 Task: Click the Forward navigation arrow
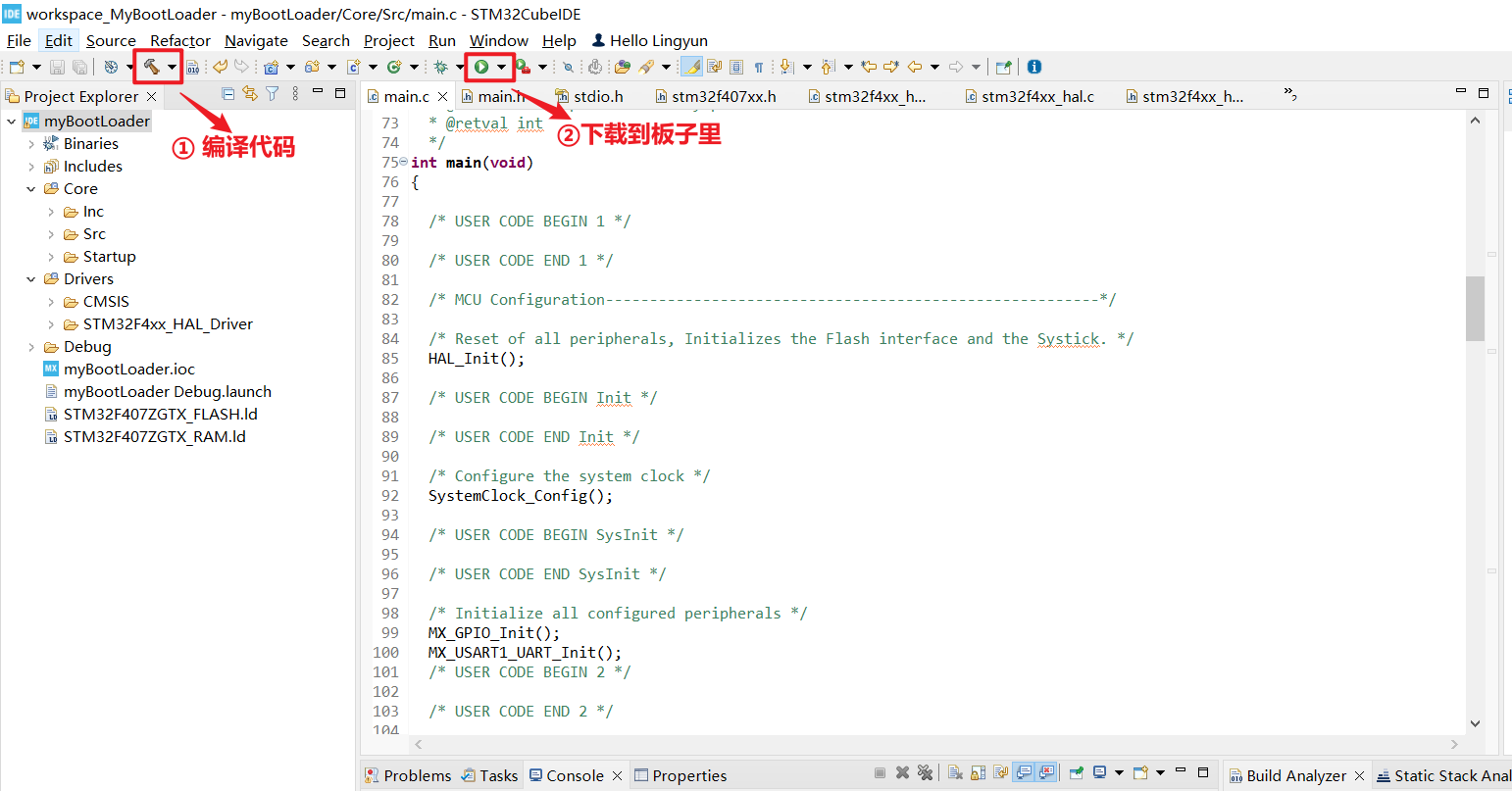(956, 67)
